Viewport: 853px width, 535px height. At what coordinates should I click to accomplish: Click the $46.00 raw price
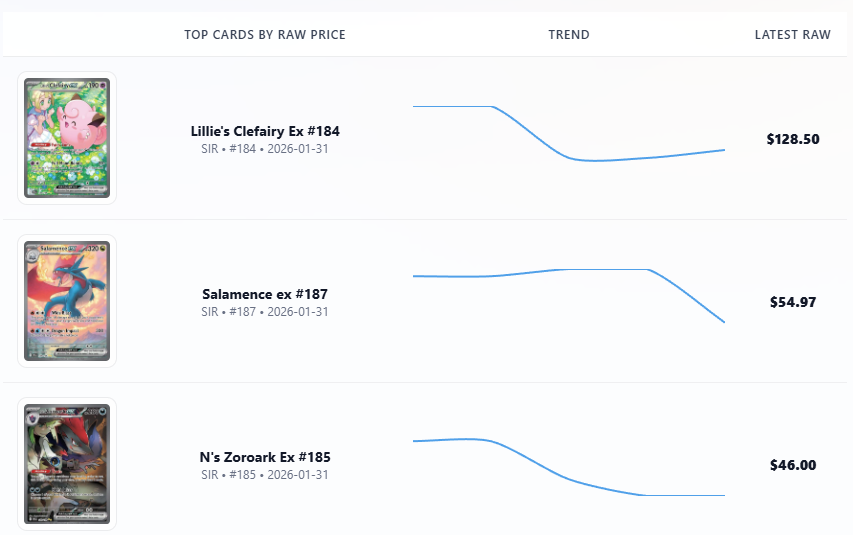tap(793, 465)
